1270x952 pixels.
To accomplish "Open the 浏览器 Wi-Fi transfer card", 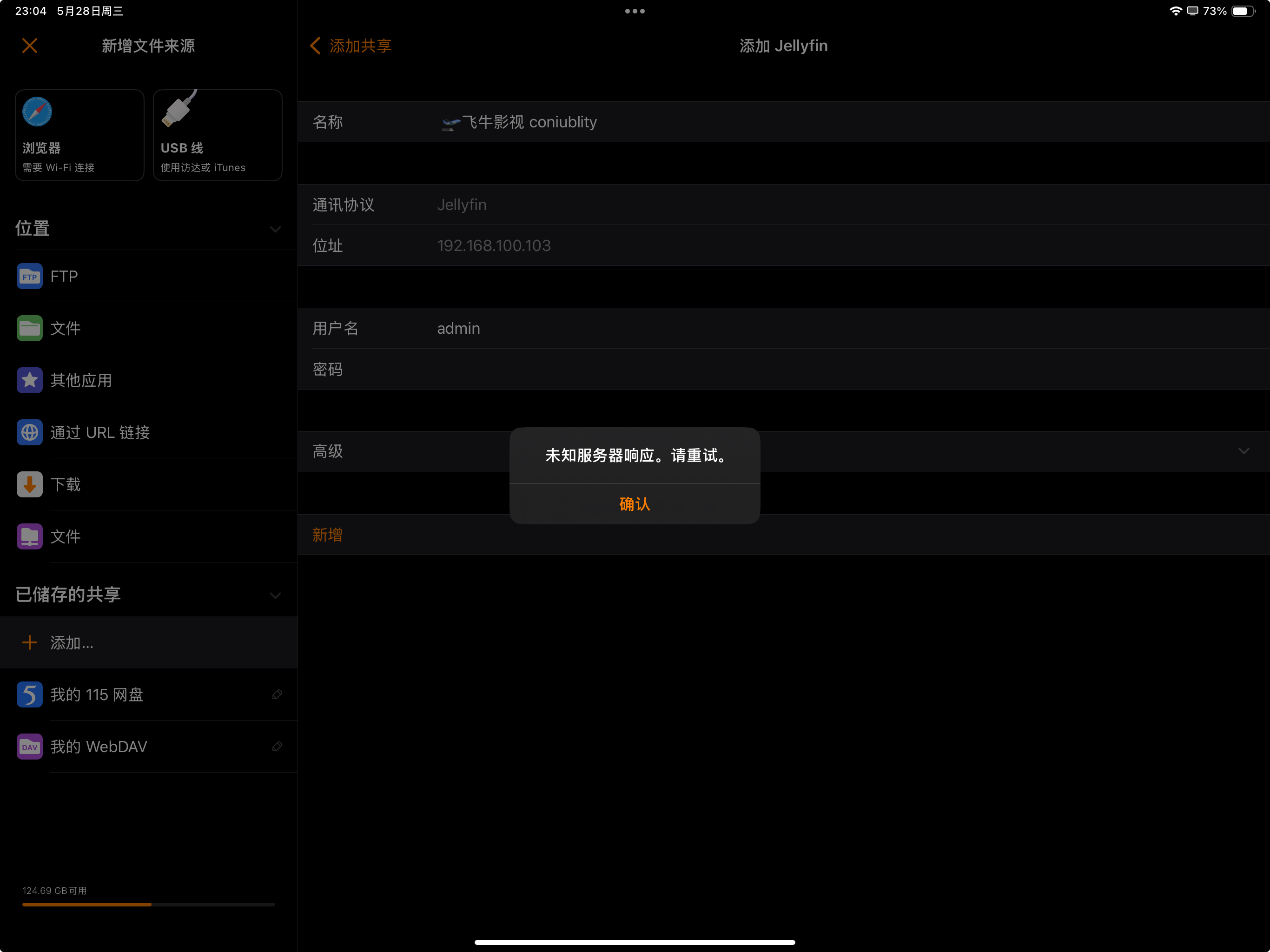I will pyautogui.click(x=80, y=135).
